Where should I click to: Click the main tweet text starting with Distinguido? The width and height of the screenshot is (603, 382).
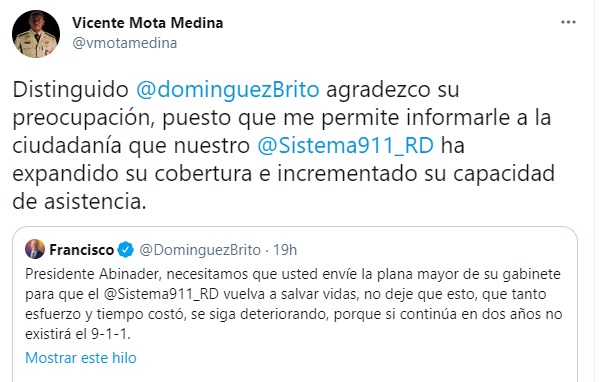(x=283, y=145)
